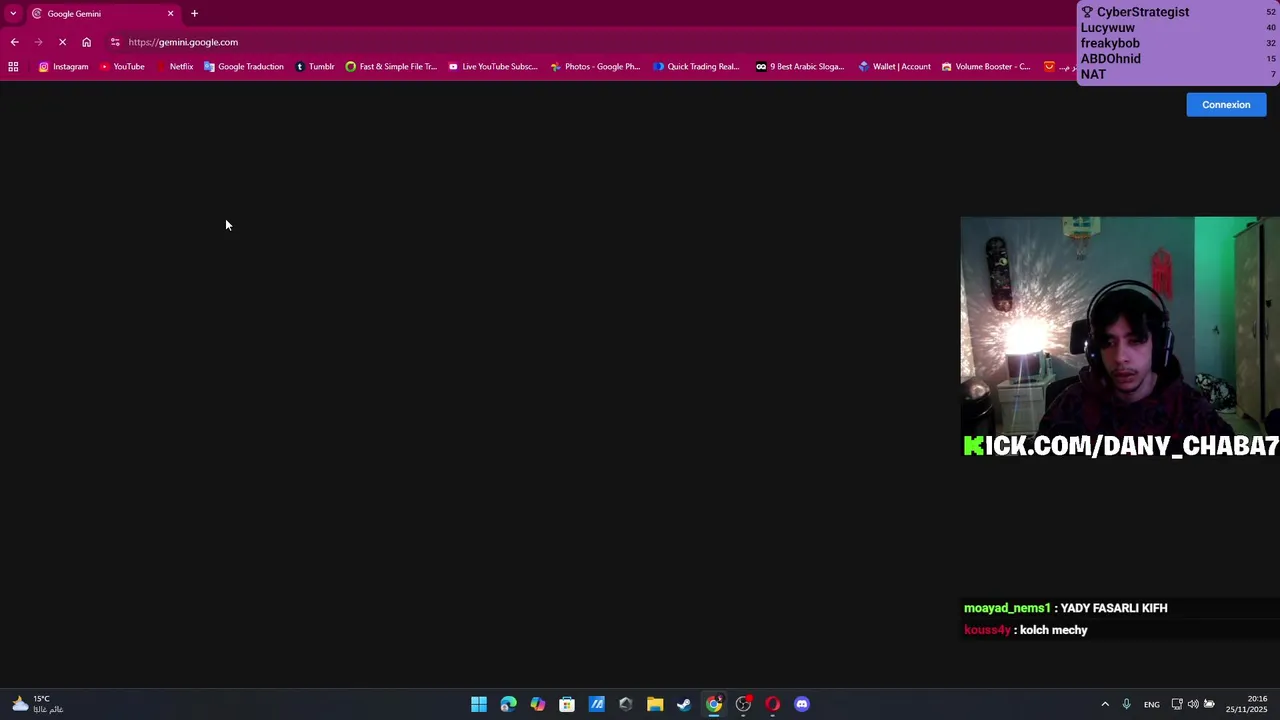Expand the hidden system tray icons chevron
Image resolution: width=1280 pixels, height=720 pixels.
(x=1105, y=704)
